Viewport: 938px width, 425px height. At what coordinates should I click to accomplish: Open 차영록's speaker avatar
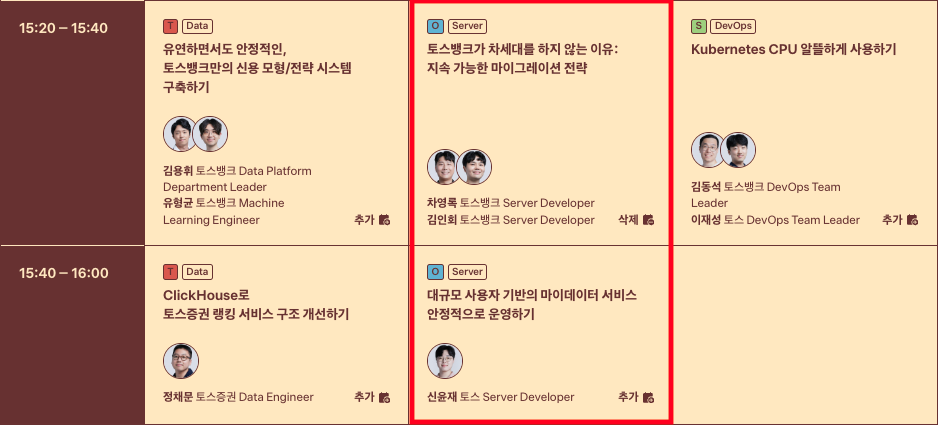[x=444, y=167]
